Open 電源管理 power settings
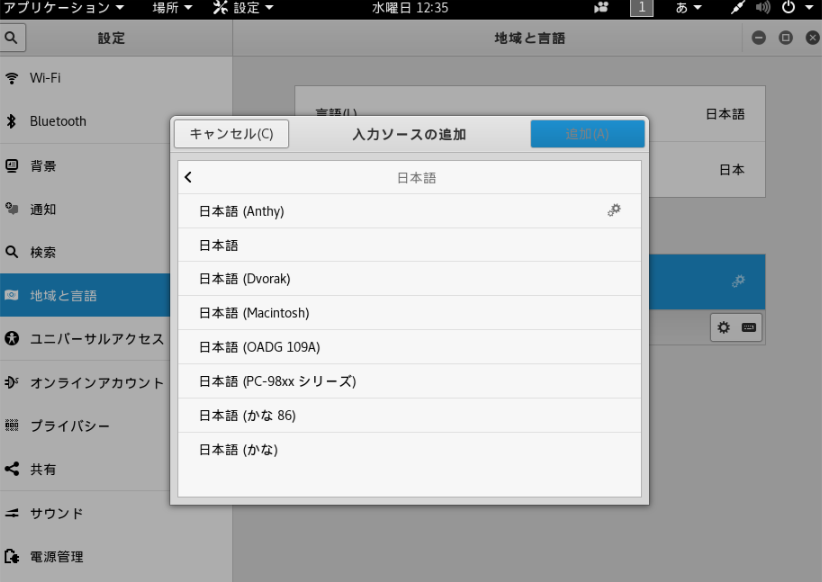 click(116, 556)
